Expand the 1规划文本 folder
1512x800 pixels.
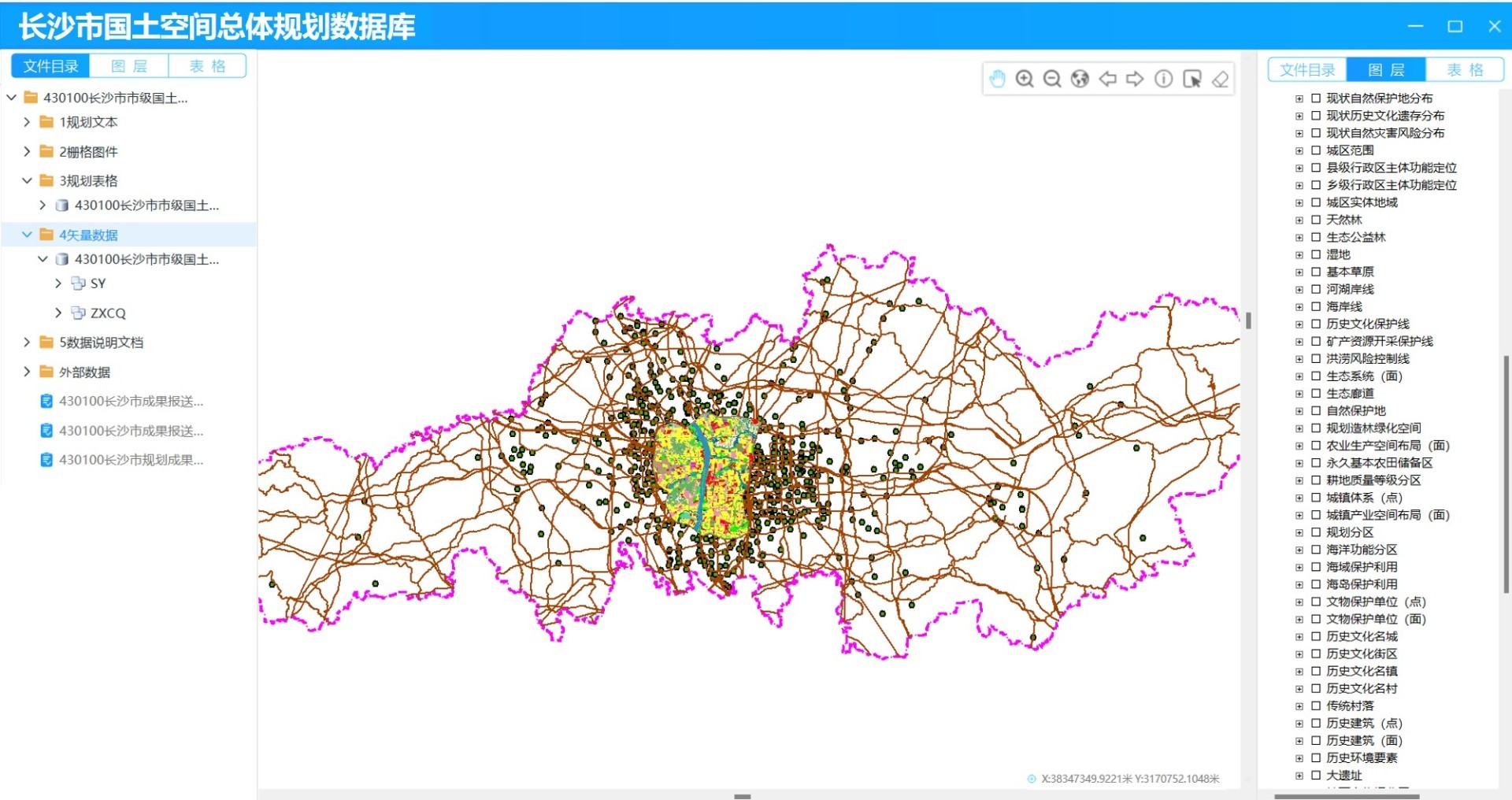click(27, 122)
